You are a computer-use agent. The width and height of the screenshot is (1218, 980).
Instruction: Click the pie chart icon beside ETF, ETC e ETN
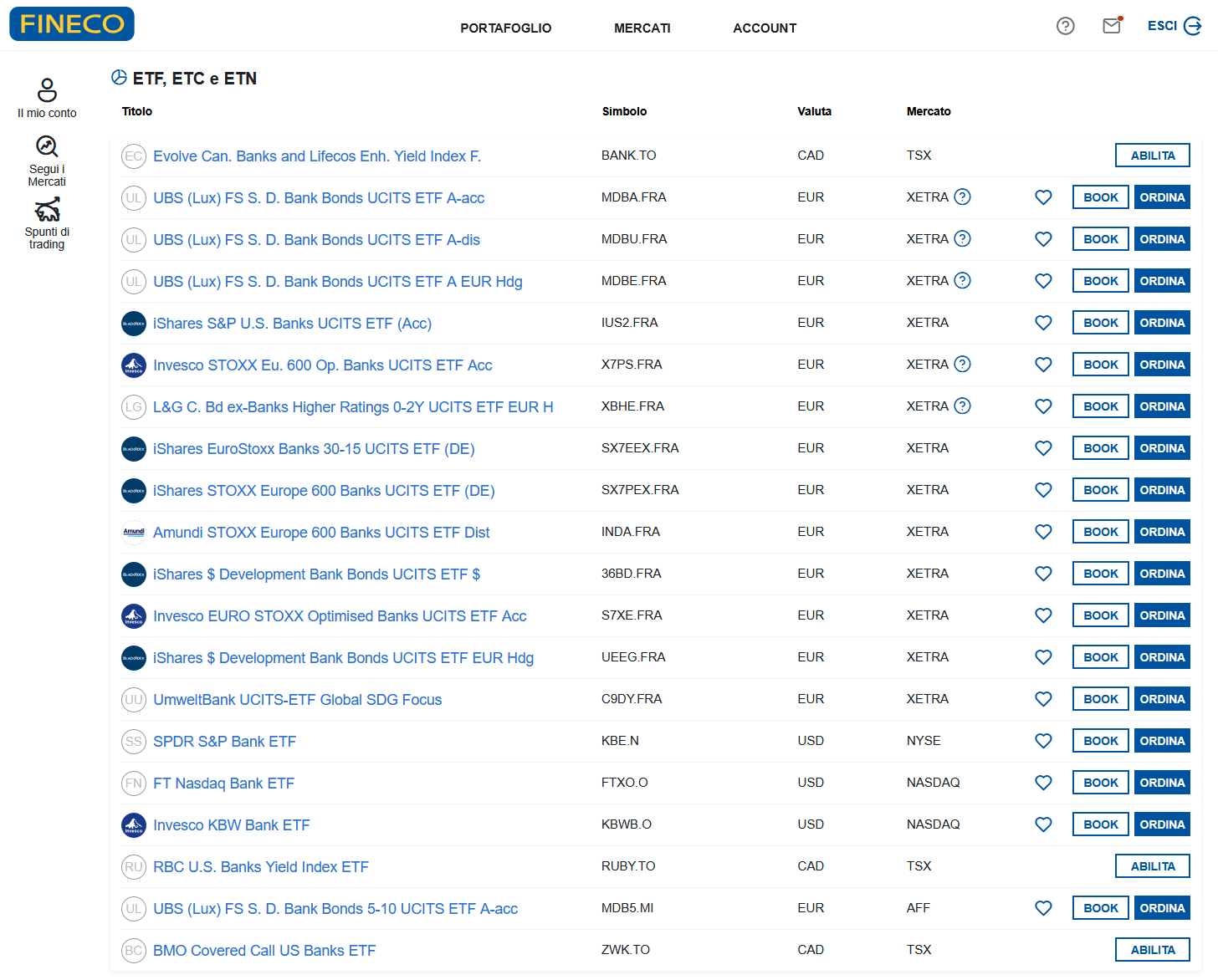[x=119, y=78]
